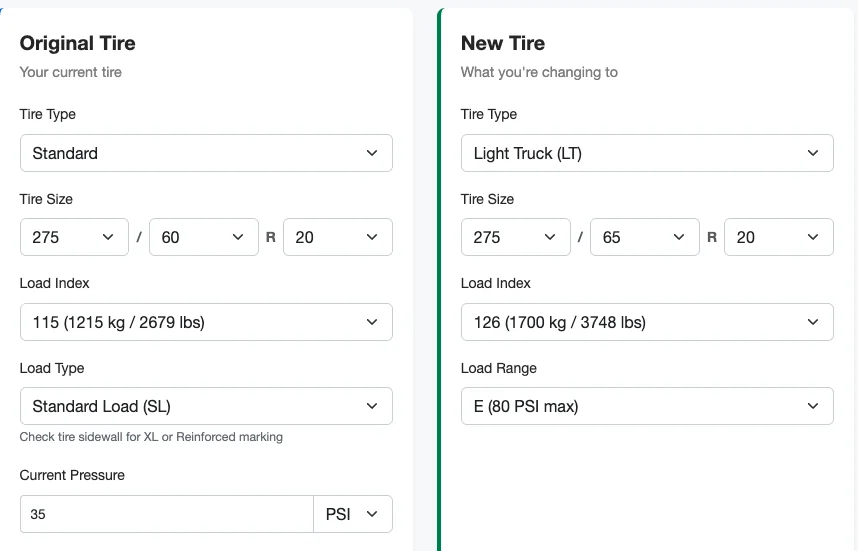Screen dimensions: 858x551
Task: Change the PSI pressure unit selector
Action: (353, 514)
